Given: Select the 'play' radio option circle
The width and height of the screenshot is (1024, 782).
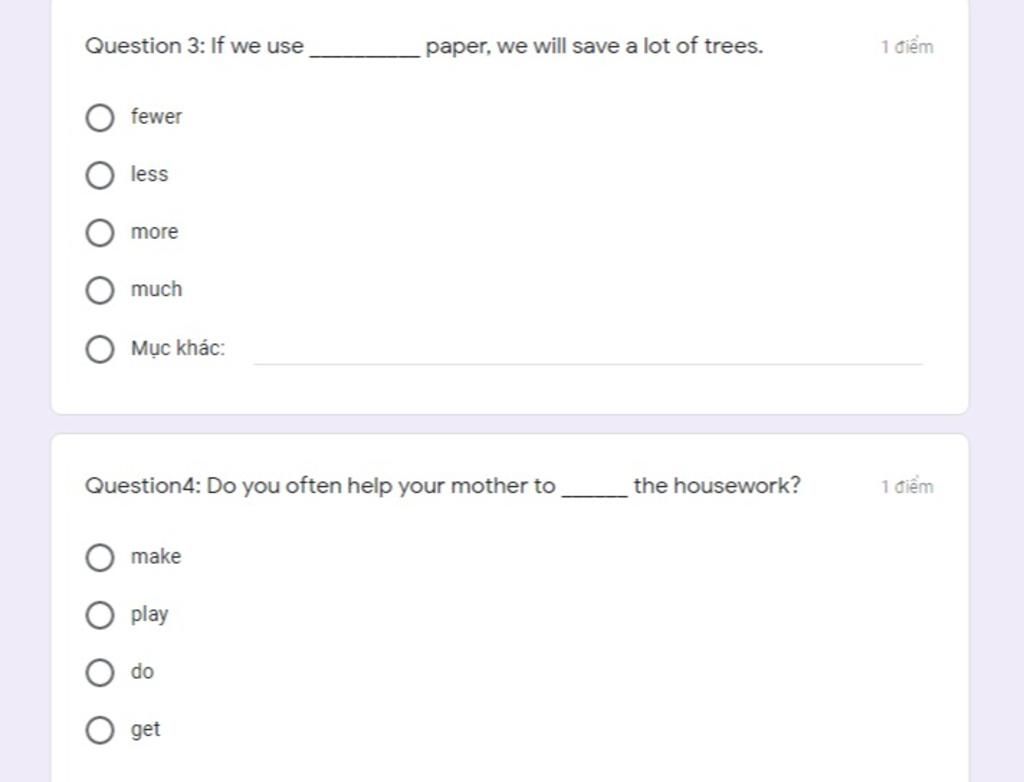Looking at the screenshot, I should [100, 615].
